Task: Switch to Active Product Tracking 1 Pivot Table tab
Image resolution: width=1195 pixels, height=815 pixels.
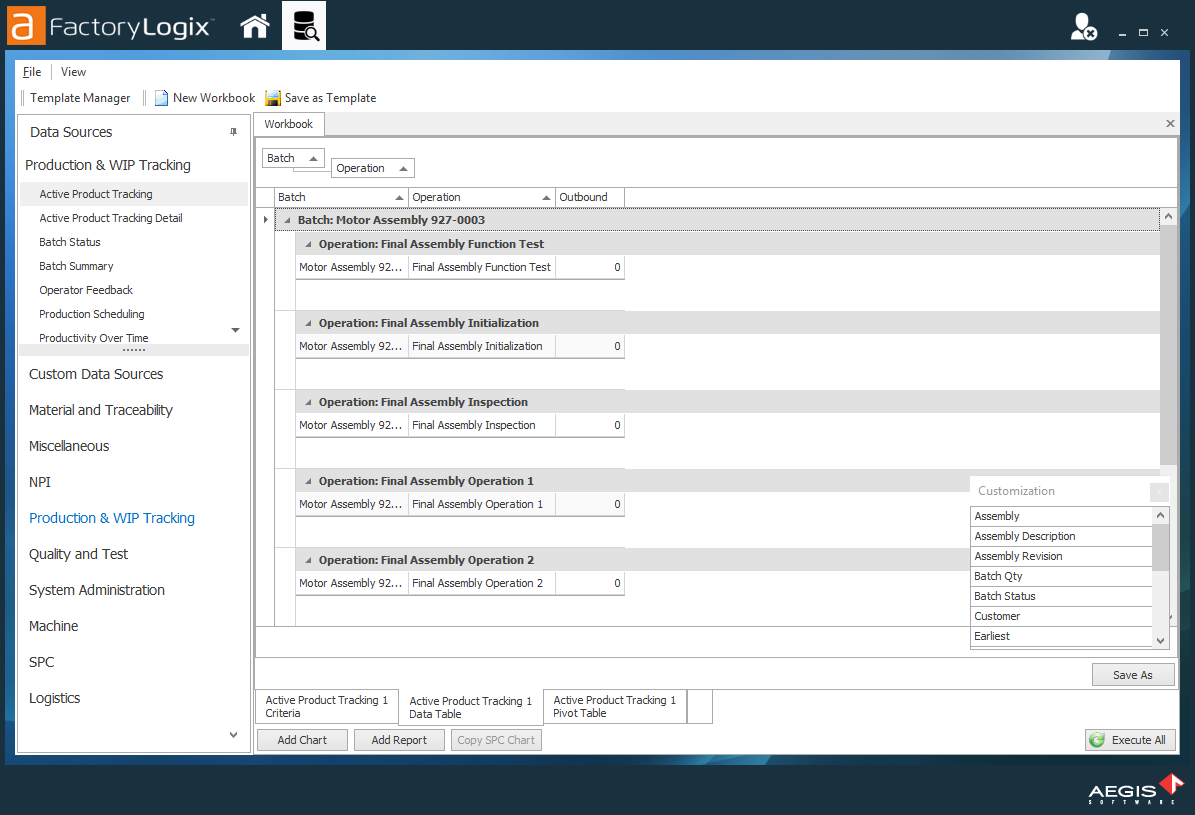Action: pos(614,707)
